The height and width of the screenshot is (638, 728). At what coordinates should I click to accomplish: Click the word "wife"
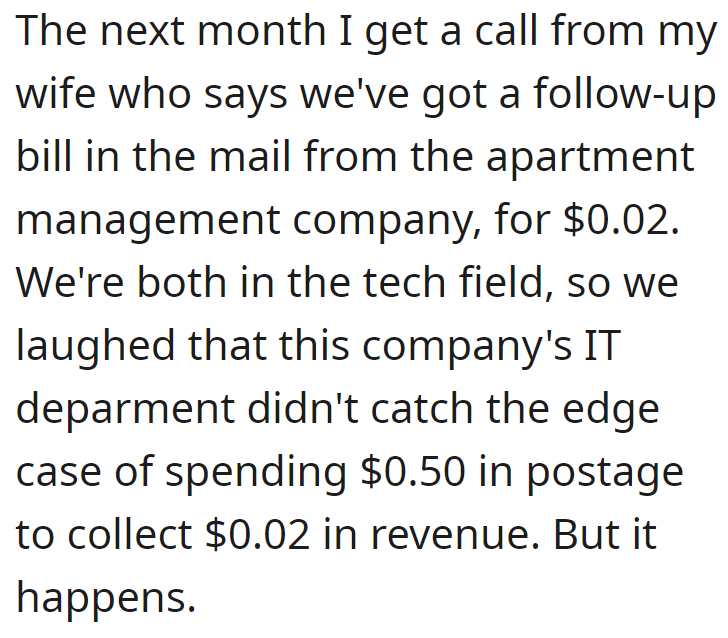point(56,94)
